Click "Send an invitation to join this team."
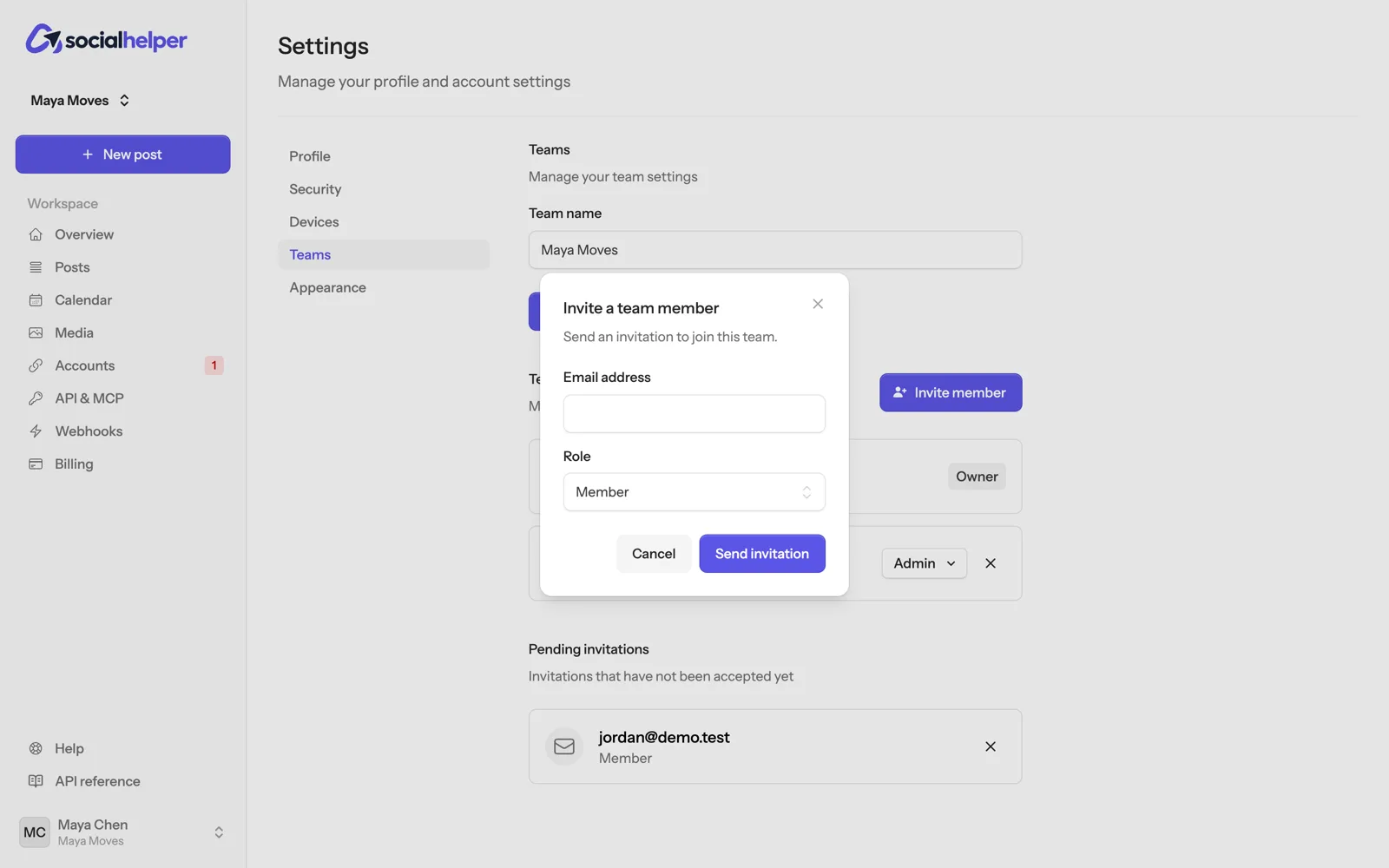 click(x=670, y=337)
